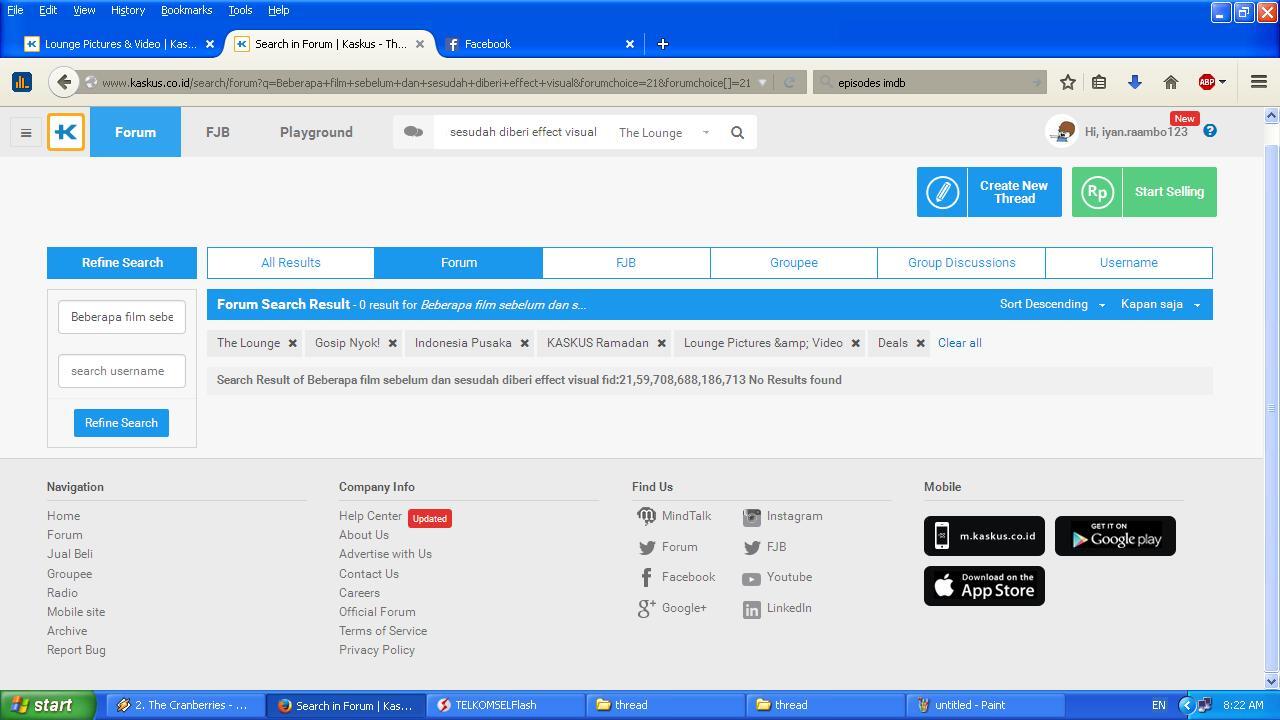The image size is (1280, 720).
Task: Click the Windows start button
Action: pos(48,705)
